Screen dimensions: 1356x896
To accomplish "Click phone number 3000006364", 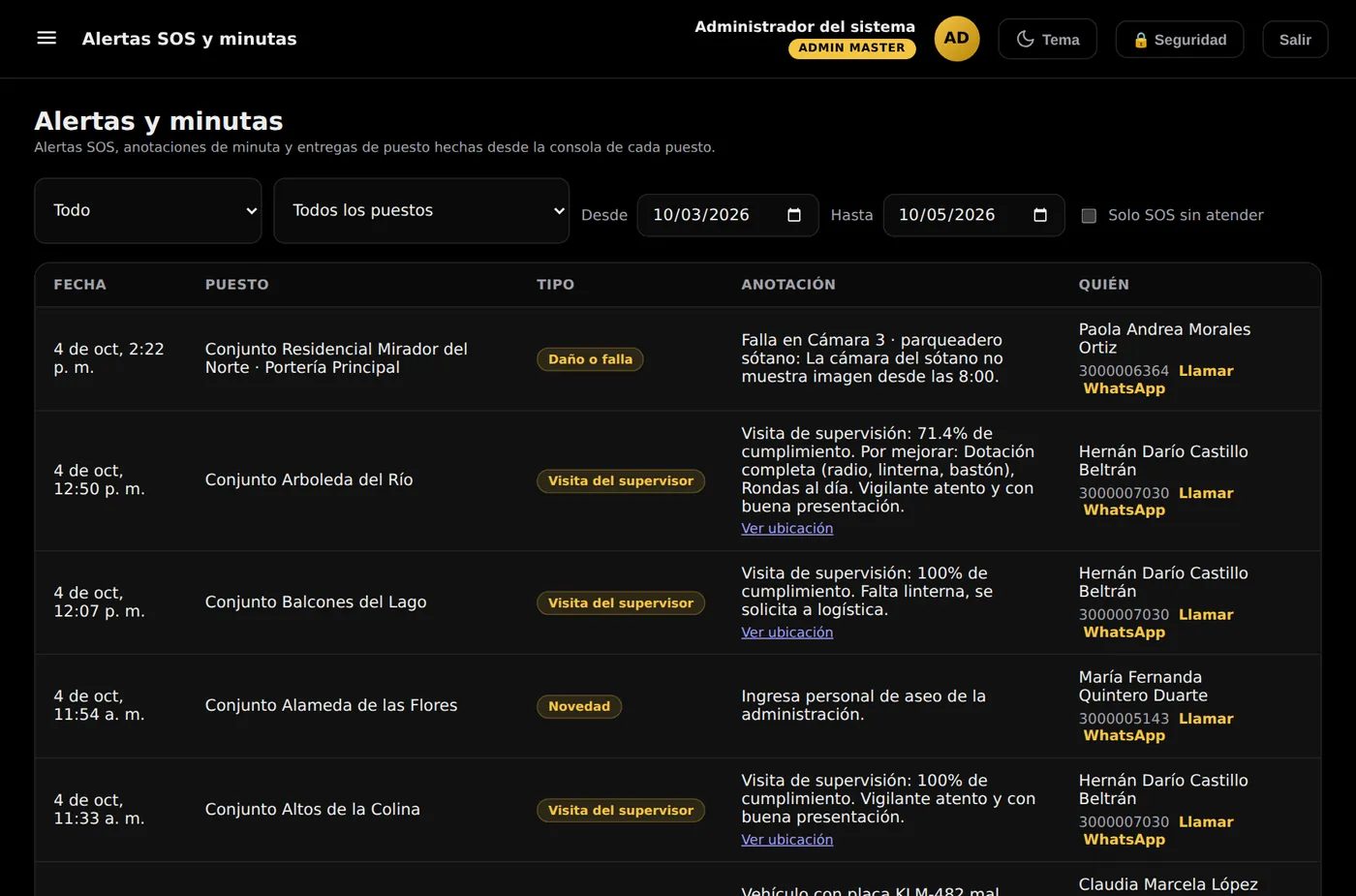I will tap(1124, 371).
